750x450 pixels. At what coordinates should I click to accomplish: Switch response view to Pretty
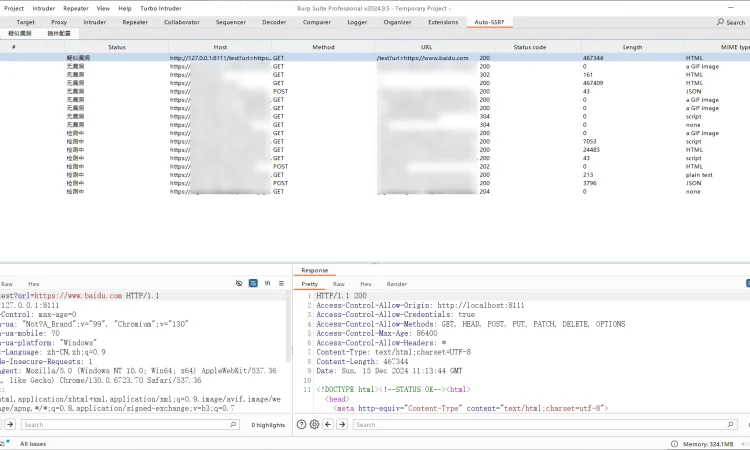[309, 284]
